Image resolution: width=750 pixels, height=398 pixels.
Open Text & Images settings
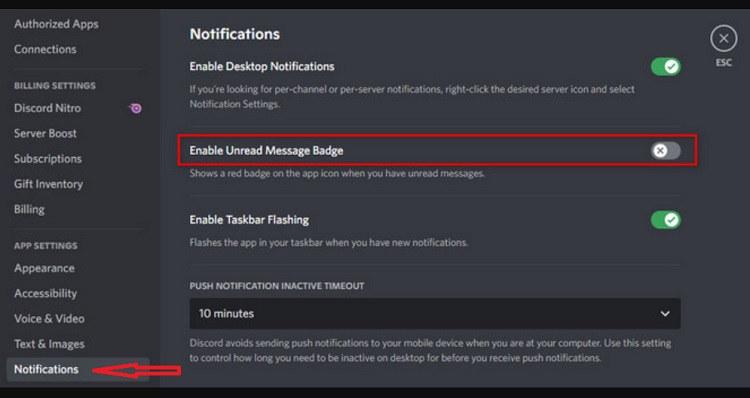(49, 344)
